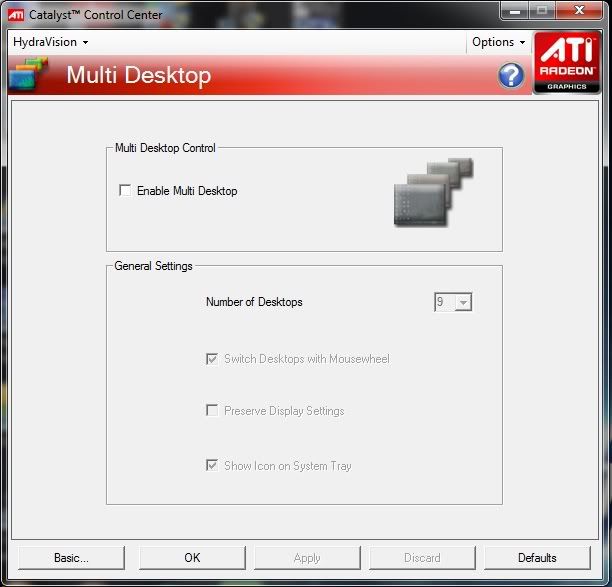
Task: Click the stacked desktops illustration
Action: point(433,192)
